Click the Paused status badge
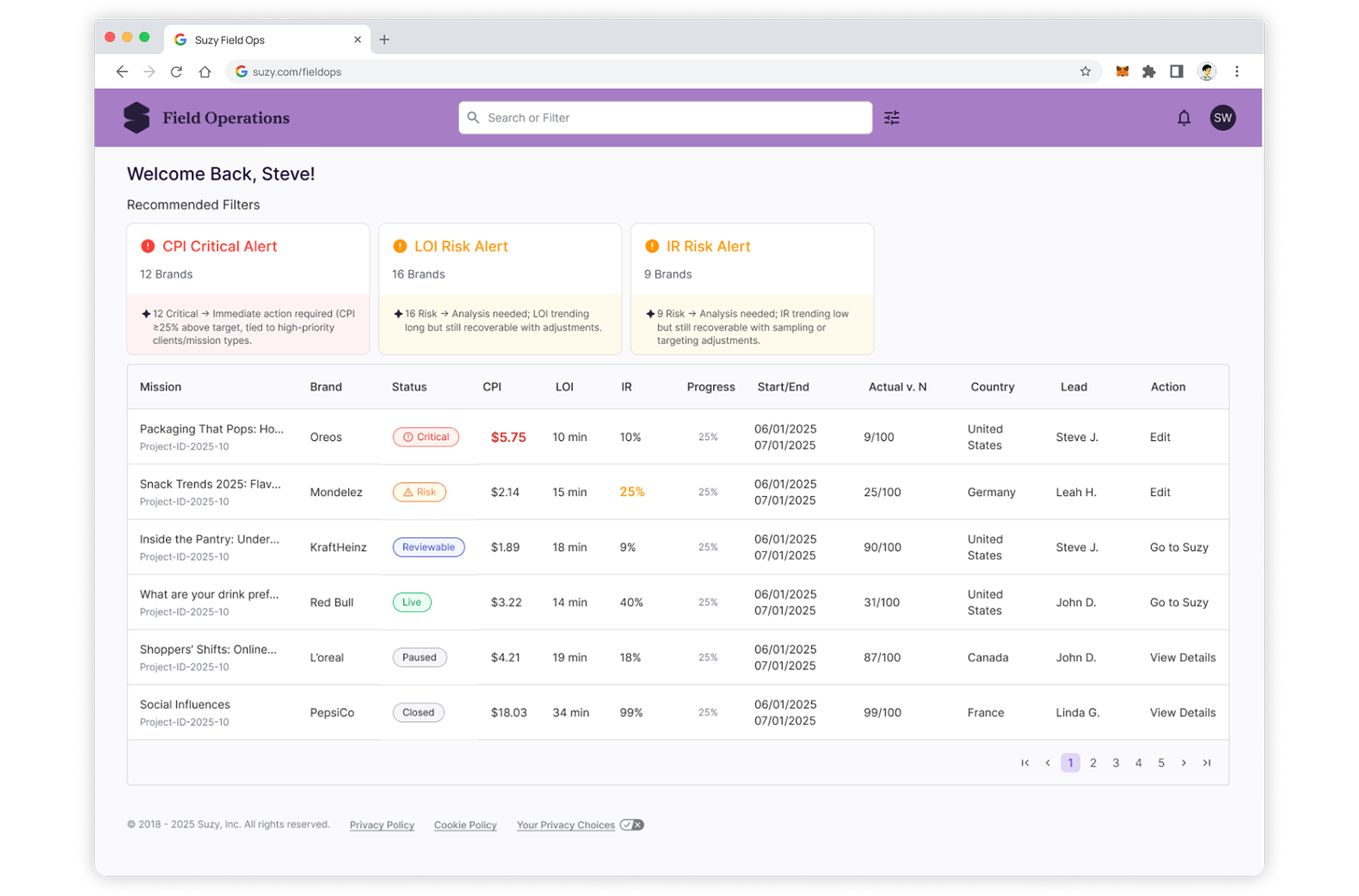 coord(419,657)
